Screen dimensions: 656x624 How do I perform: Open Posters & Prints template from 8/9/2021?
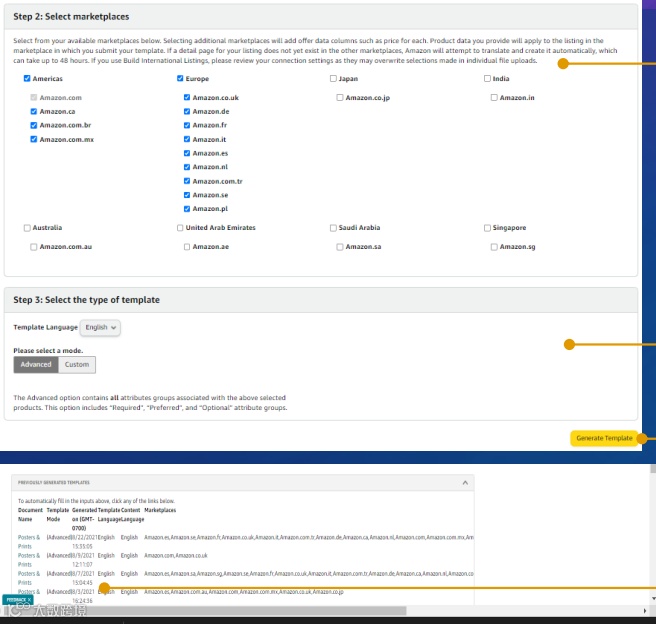point(29,560)
